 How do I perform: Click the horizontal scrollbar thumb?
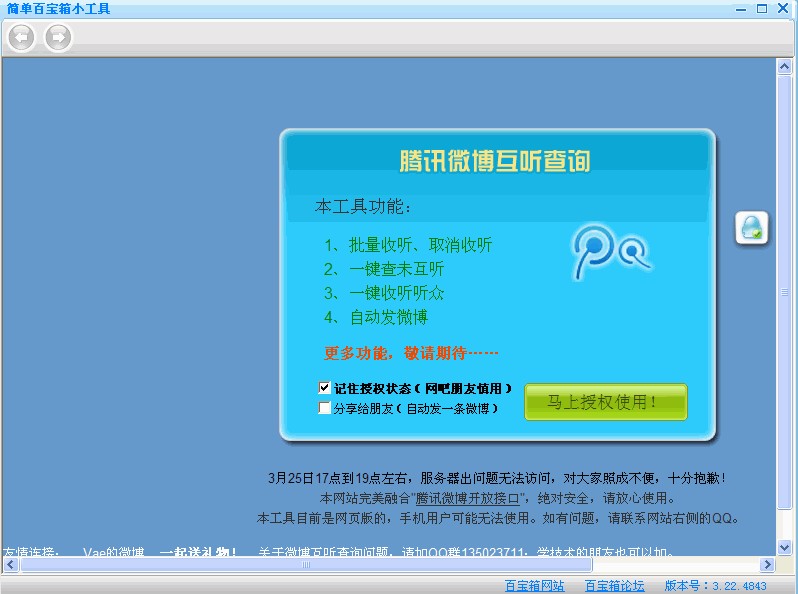click(x=305, y=564)
